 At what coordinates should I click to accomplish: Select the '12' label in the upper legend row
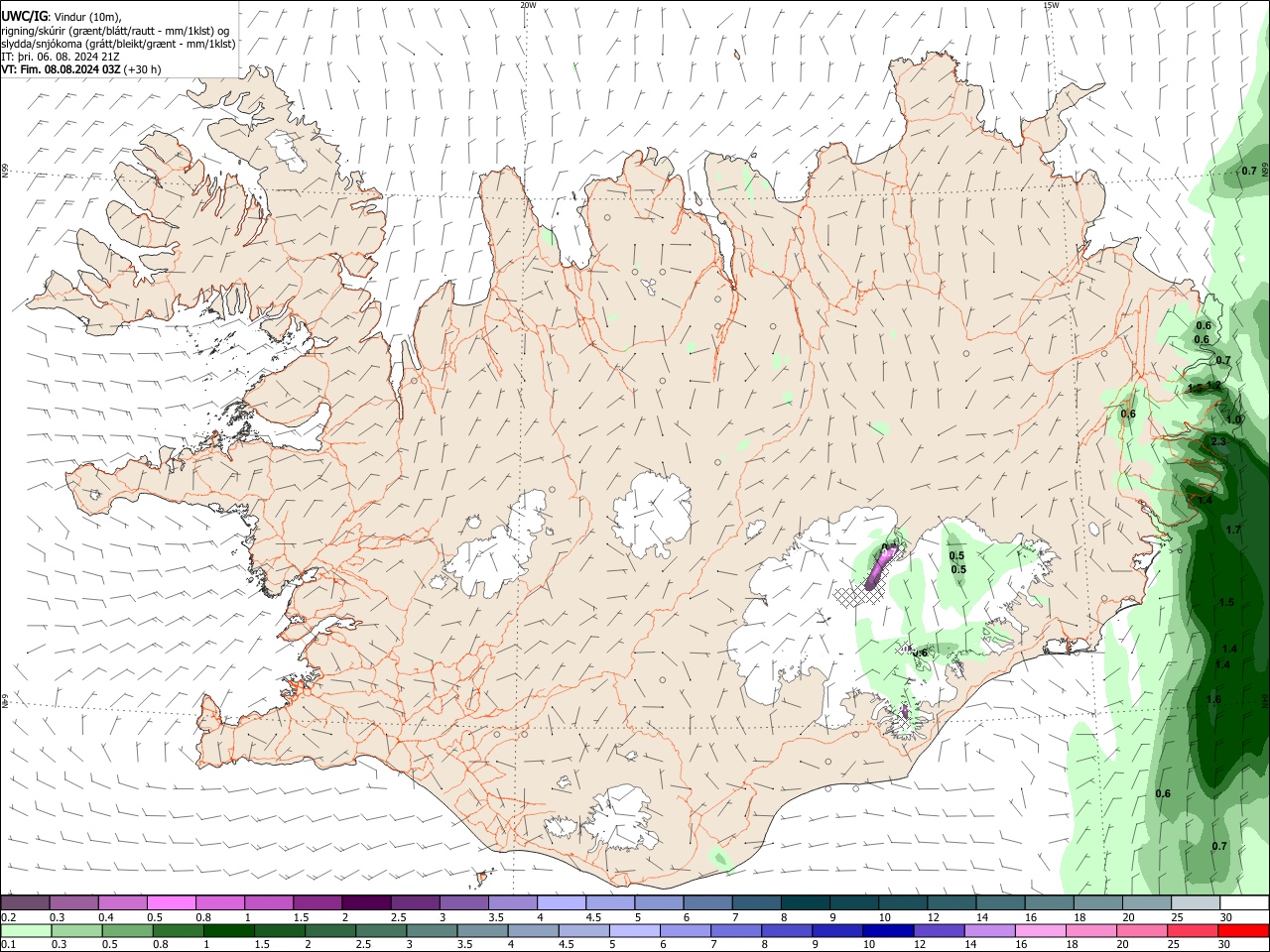(933, 917)
